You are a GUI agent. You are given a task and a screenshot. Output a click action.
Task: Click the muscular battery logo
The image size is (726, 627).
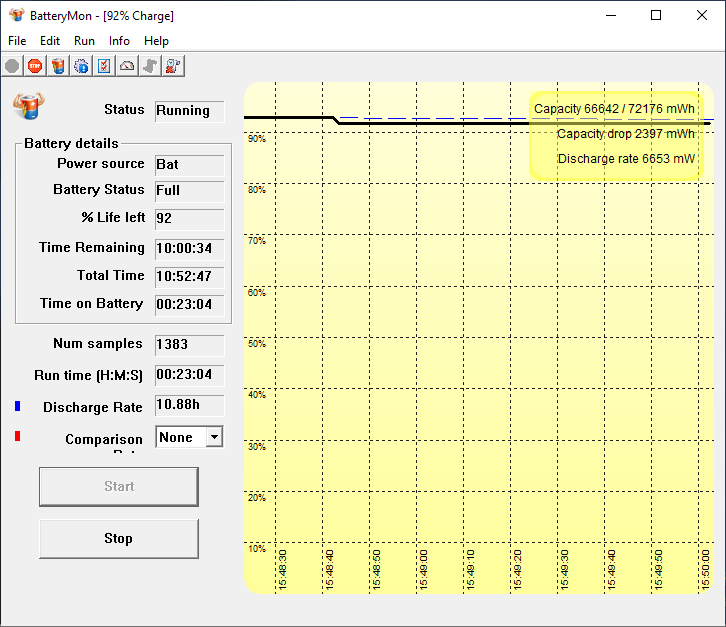(29, 105)
